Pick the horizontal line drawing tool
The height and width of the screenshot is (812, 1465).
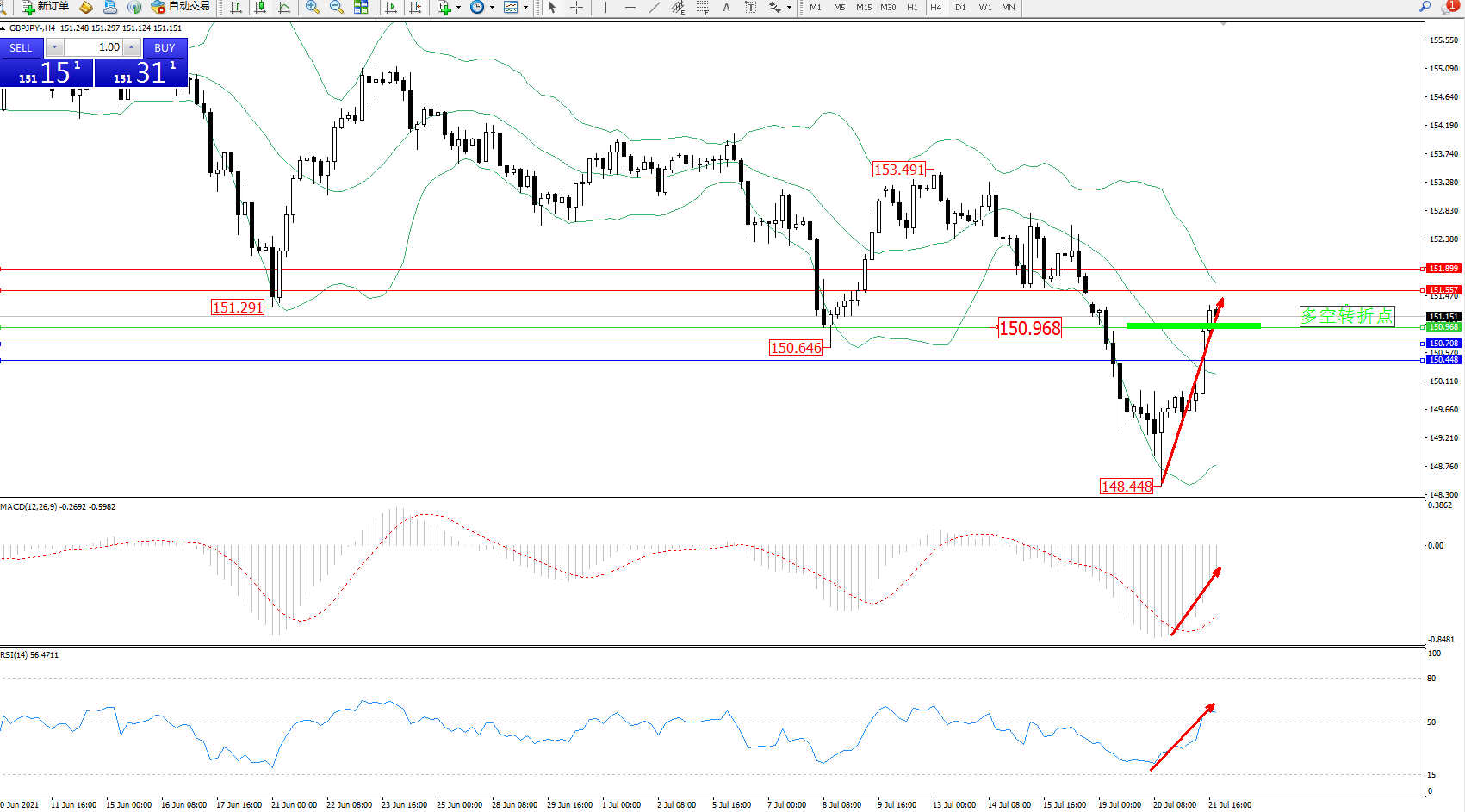point(630,7)
